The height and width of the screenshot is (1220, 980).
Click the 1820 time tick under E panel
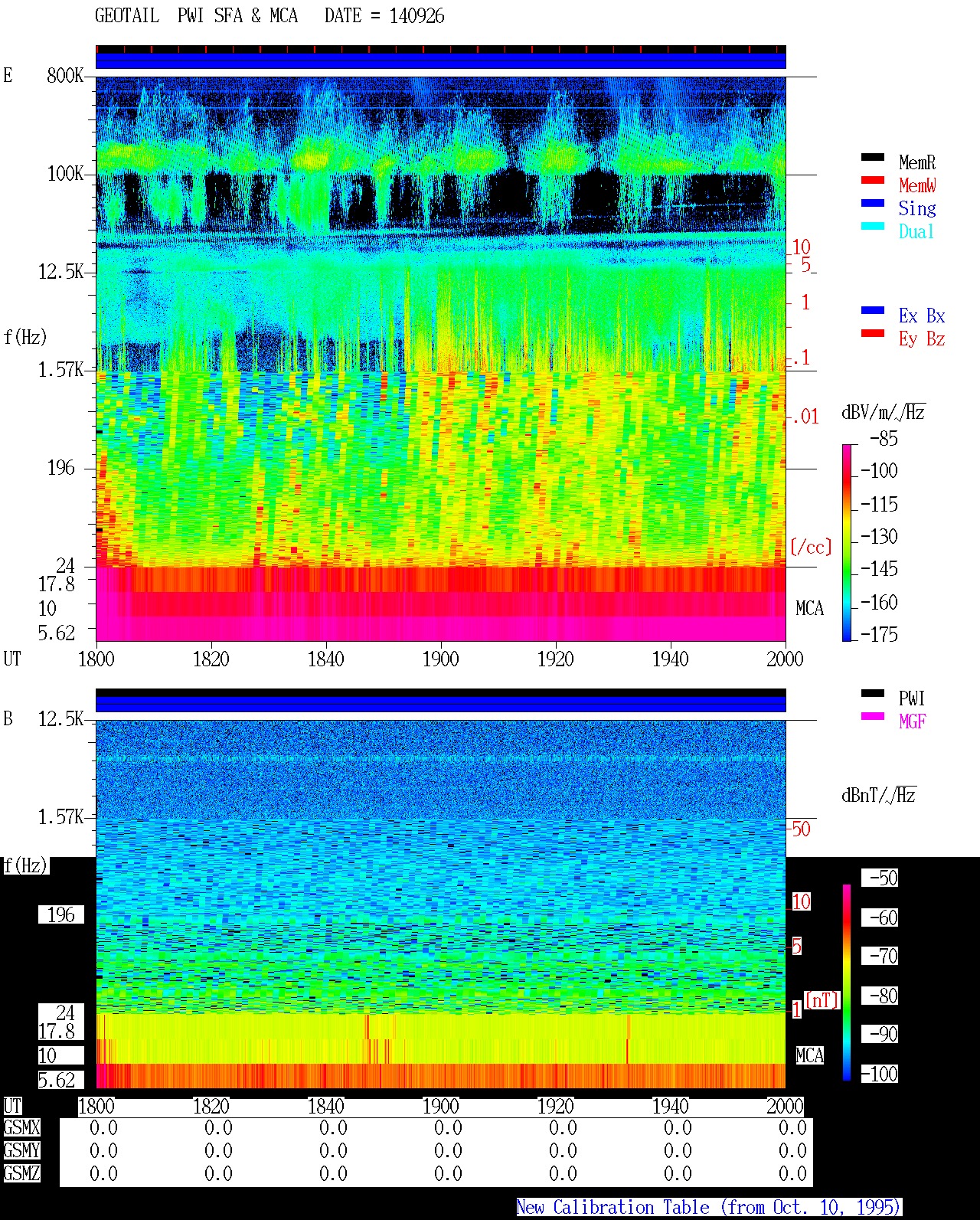point(211,659)
